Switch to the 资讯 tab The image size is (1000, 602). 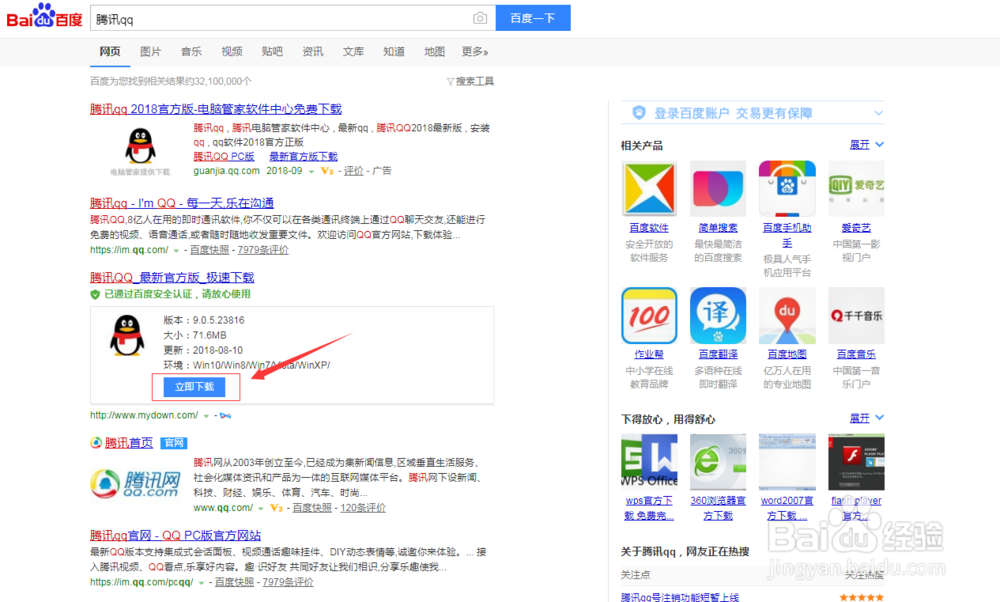pos(312,52)
